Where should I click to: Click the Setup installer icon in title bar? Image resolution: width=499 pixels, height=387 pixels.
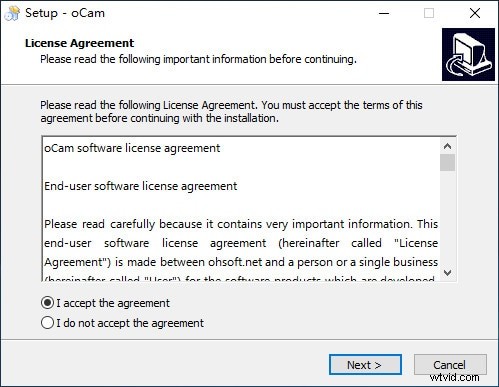[x=12, y=13]
